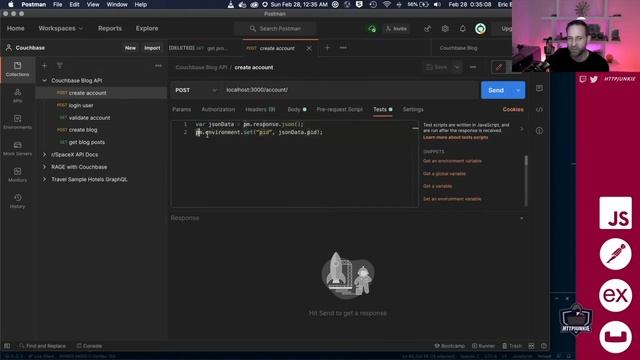
Task: Open the Monitors sidebar panel
Action: click(17, 175)
